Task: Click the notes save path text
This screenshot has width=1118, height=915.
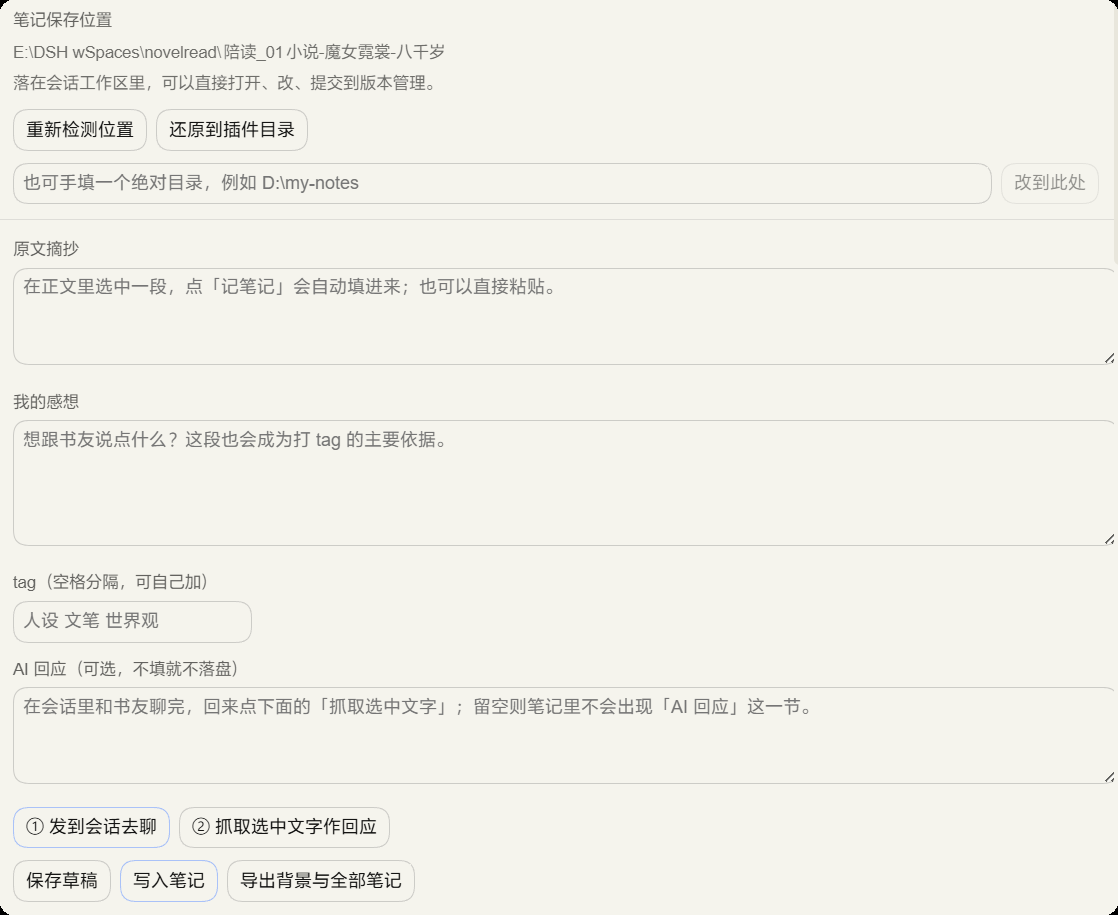Action: pyautogui.click(x=229, y=52)
